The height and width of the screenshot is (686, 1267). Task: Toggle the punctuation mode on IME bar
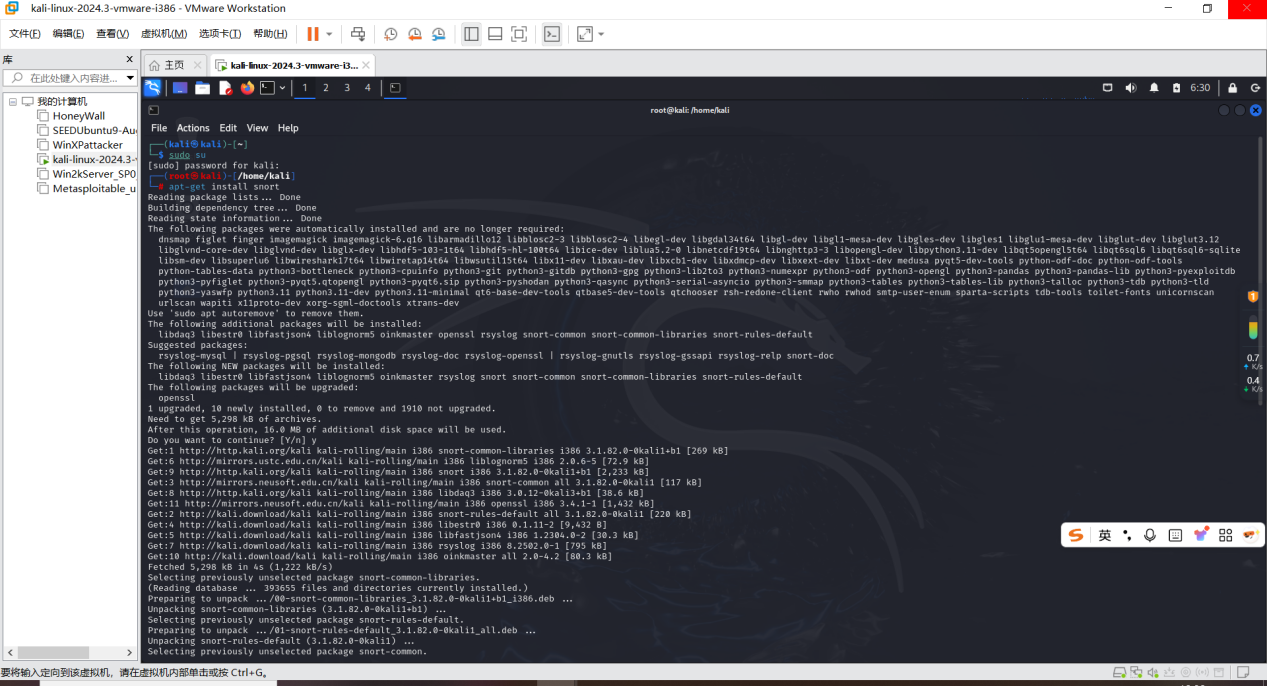(x=1127, y=535)
